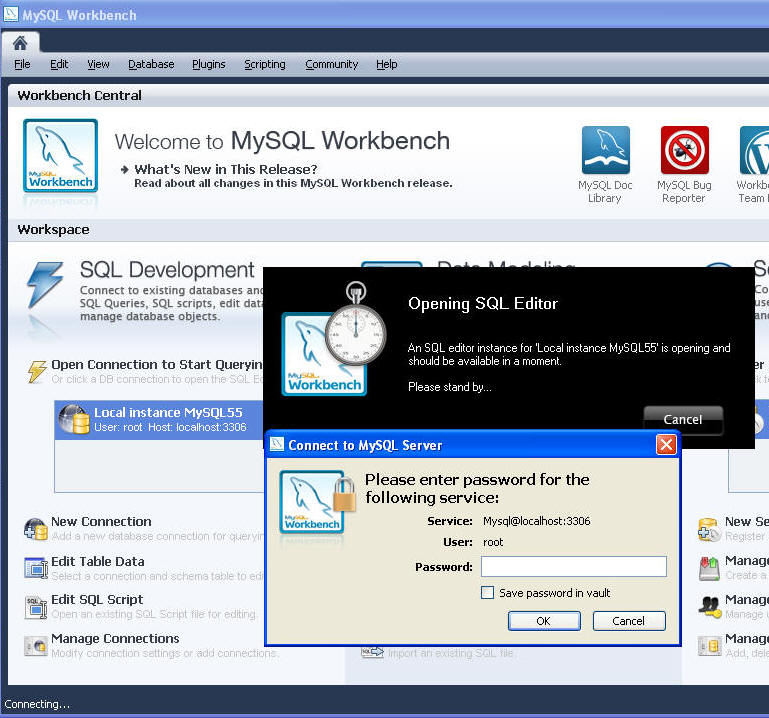Viewport: 769px width, 718px height.
Task: Click the MySQL Workbench title bar icon
Action: pyautogui.click(x=11, y=14)
